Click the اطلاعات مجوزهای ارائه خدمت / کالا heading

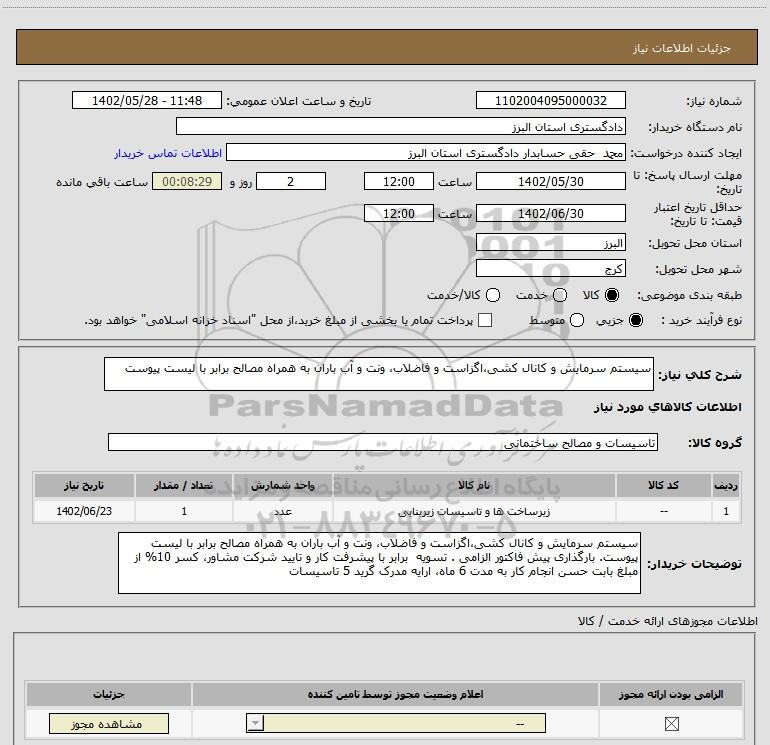tap(667, 621)
